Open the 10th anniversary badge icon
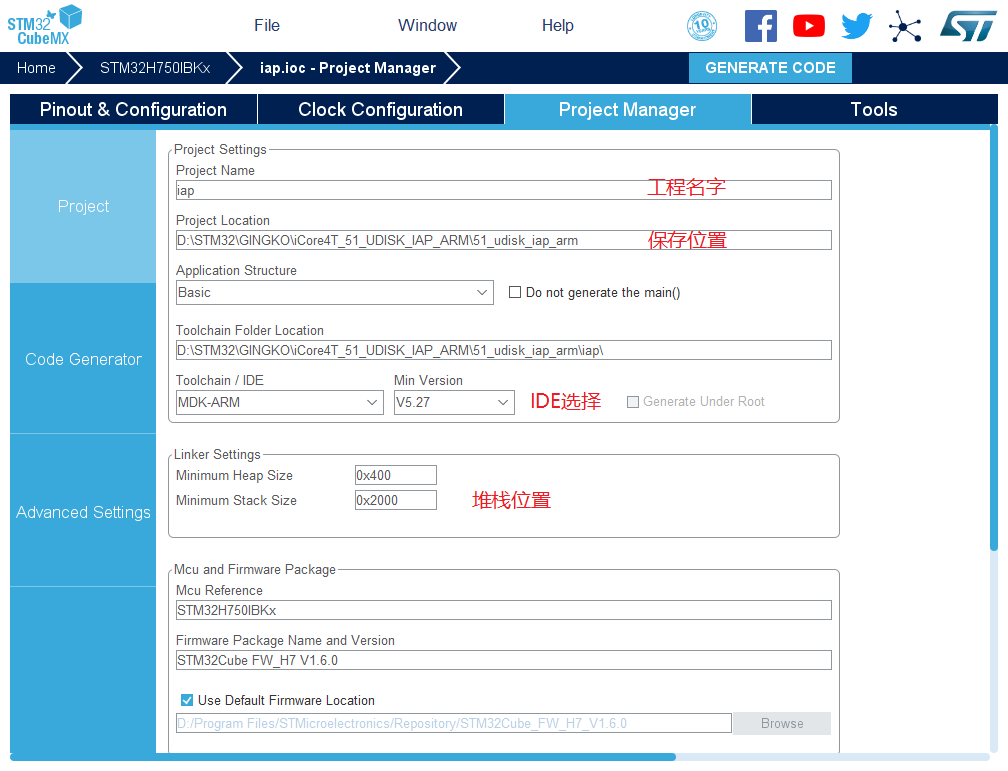This screenshot has height=771, width=1008. coord(702,26)
